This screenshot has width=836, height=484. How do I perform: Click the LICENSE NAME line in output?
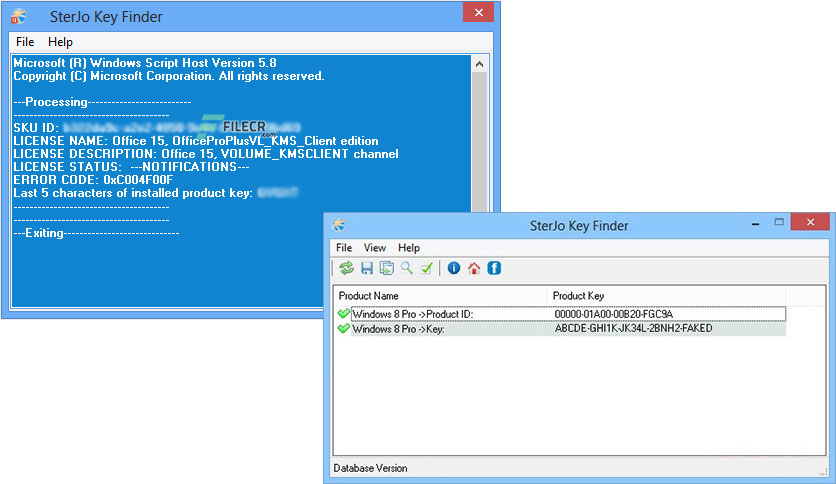(196, 141)
